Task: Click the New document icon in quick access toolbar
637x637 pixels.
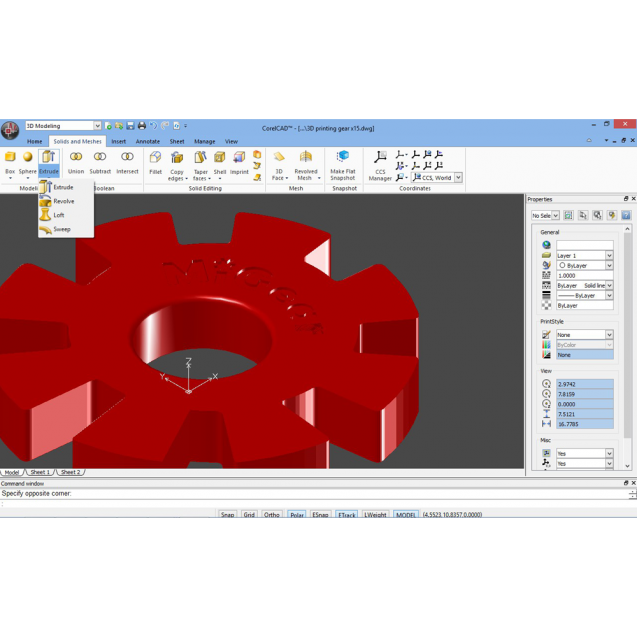Action: point(108,126)
